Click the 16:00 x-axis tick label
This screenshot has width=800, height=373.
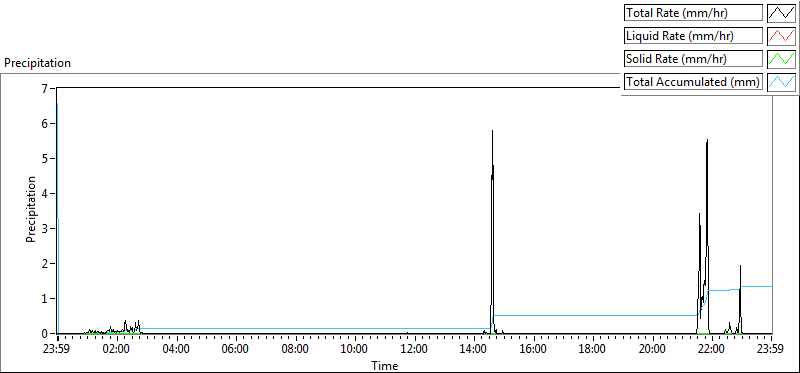pos(534,350)
